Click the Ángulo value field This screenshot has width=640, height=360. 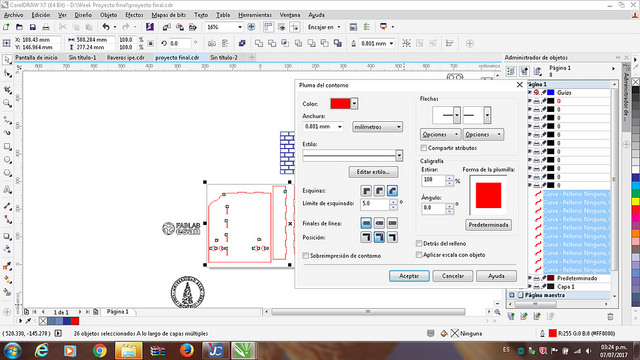coord(433,208)
